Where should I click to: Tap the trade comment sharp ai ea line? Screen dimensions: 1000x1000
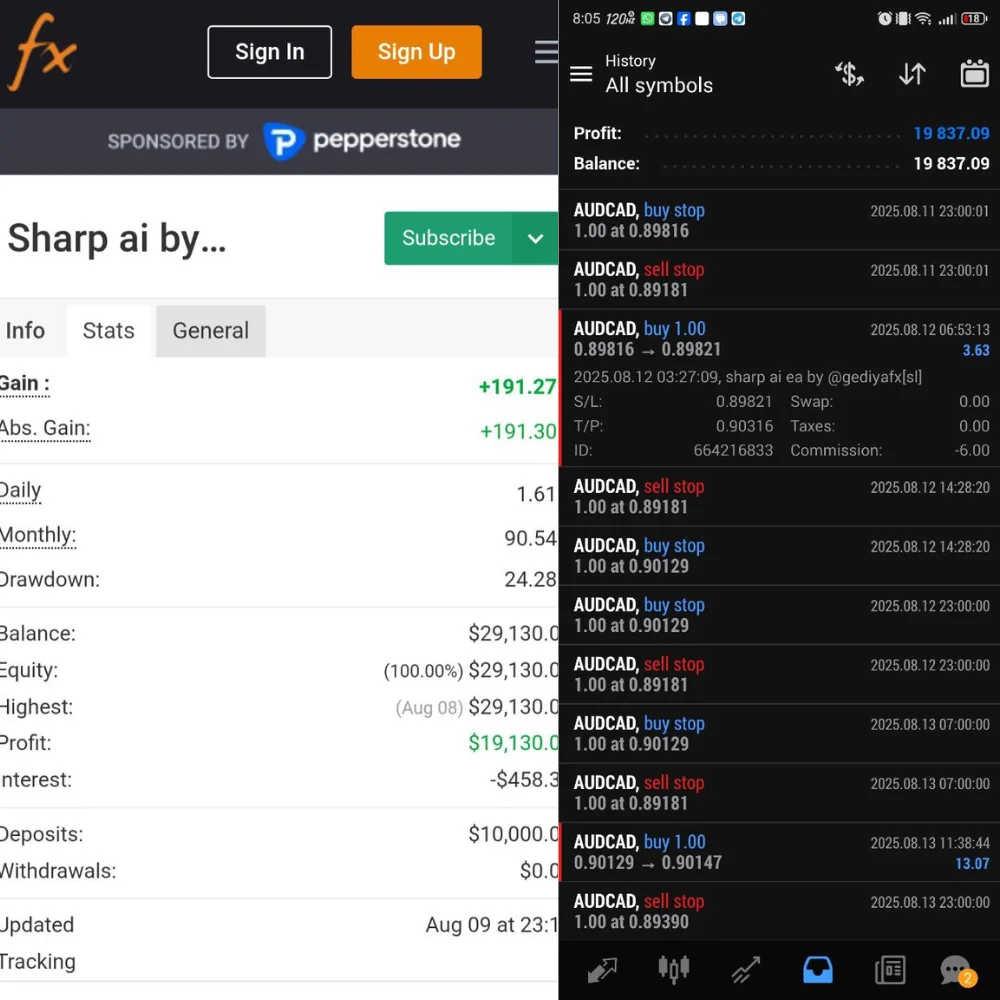(747, 377)
